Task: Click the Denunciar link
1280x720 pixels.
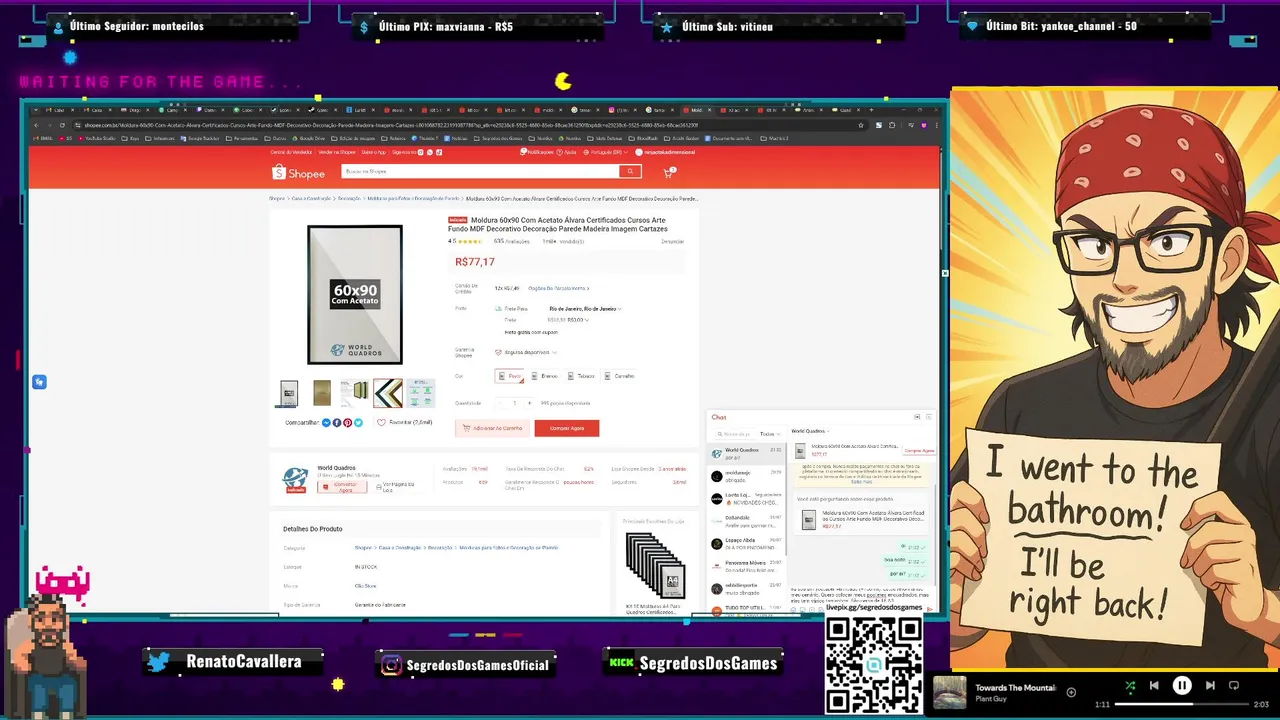Action: pos(673,241)
